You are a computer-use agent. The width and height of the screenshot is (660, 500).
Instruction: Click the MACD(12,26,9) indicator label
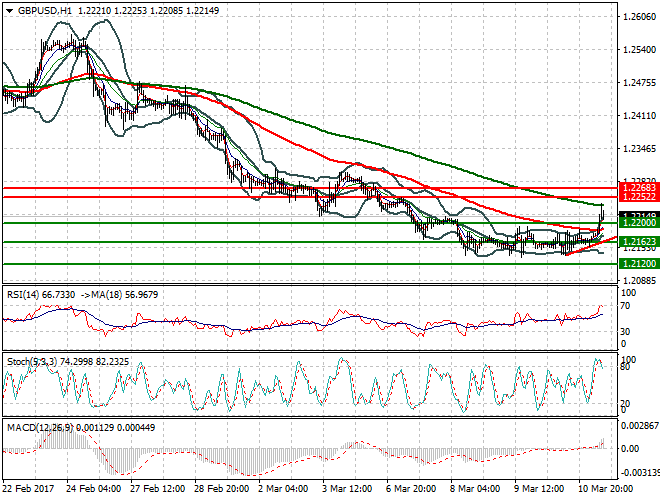[x=40, y=428]
